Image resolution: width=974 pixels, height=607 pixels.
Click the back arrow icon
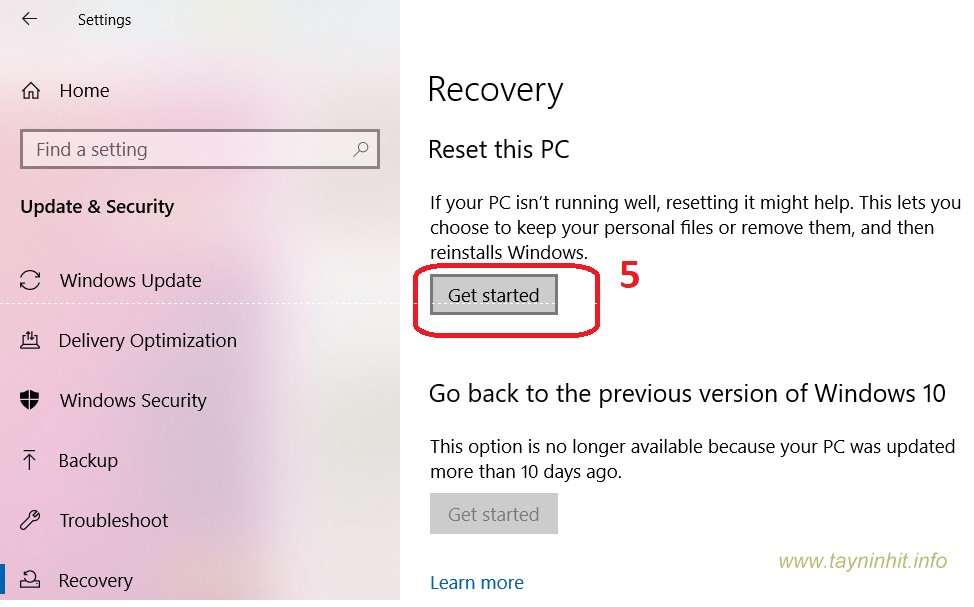tap(29, 19)
